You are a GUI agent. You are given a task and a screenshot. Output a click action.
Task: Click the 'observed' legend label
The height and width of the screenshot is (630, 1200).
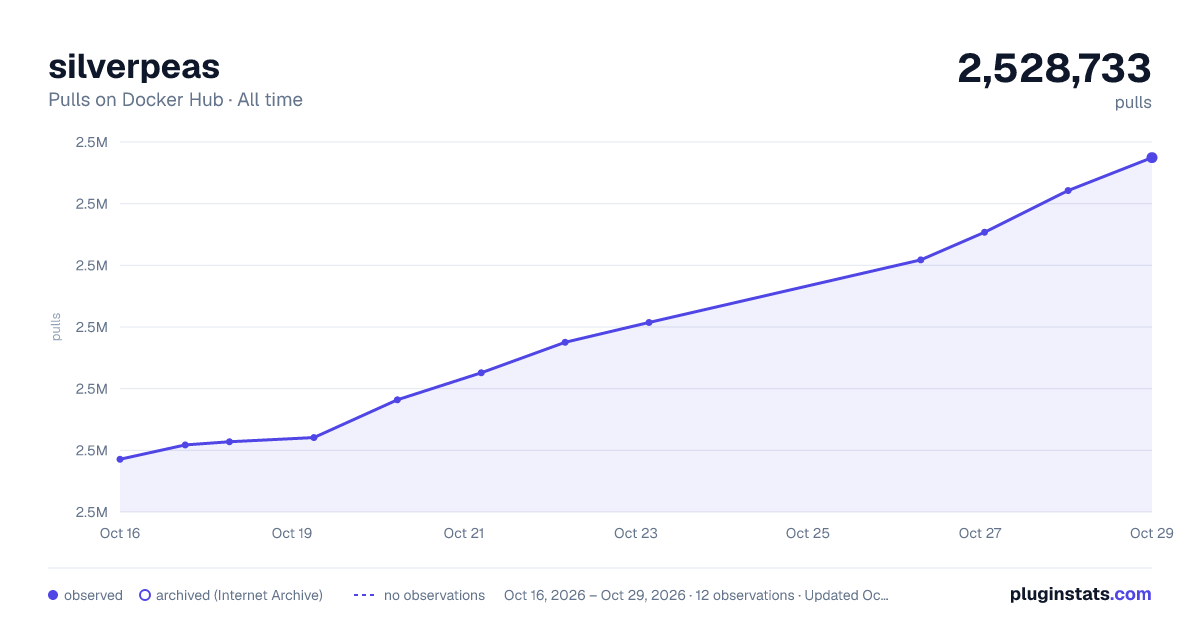click(93, 595)
